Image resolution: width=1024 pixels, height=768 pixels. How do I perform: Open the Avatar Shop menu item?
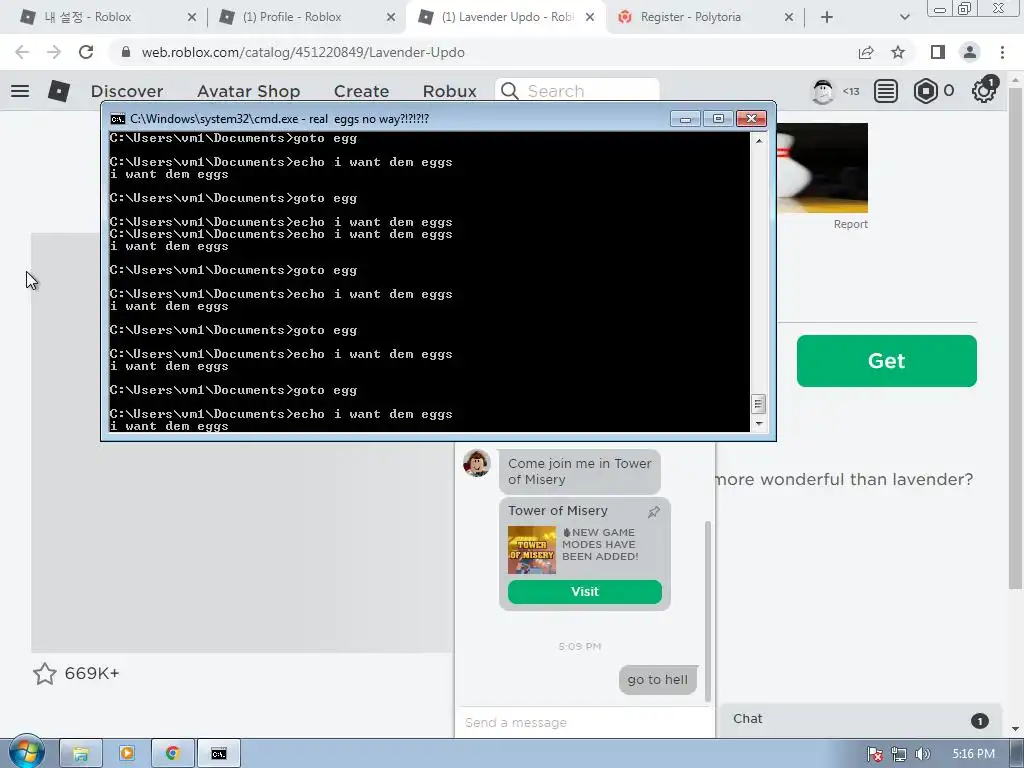[x=248, y=91]
